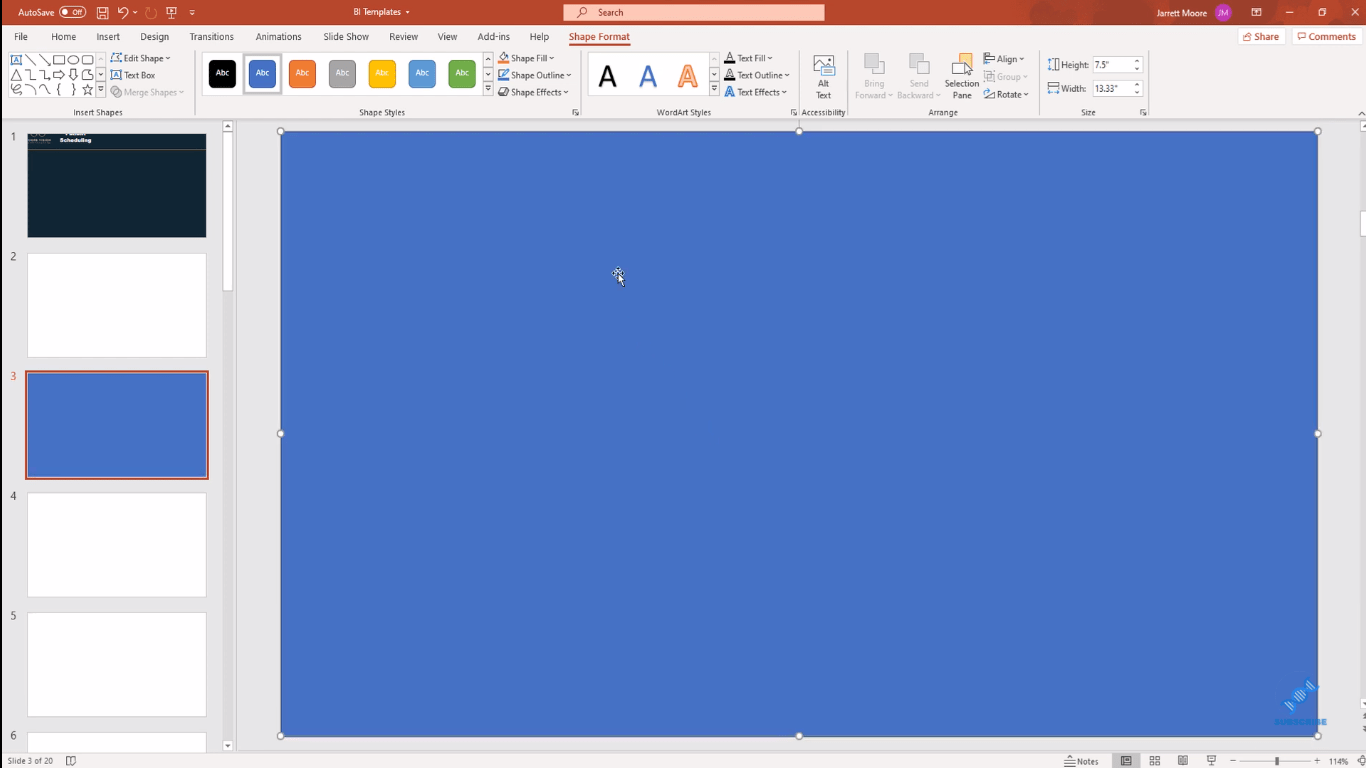Click the Undo arrow icon
Viewport: 1366px width, 768px height.
tap(122, 12)
